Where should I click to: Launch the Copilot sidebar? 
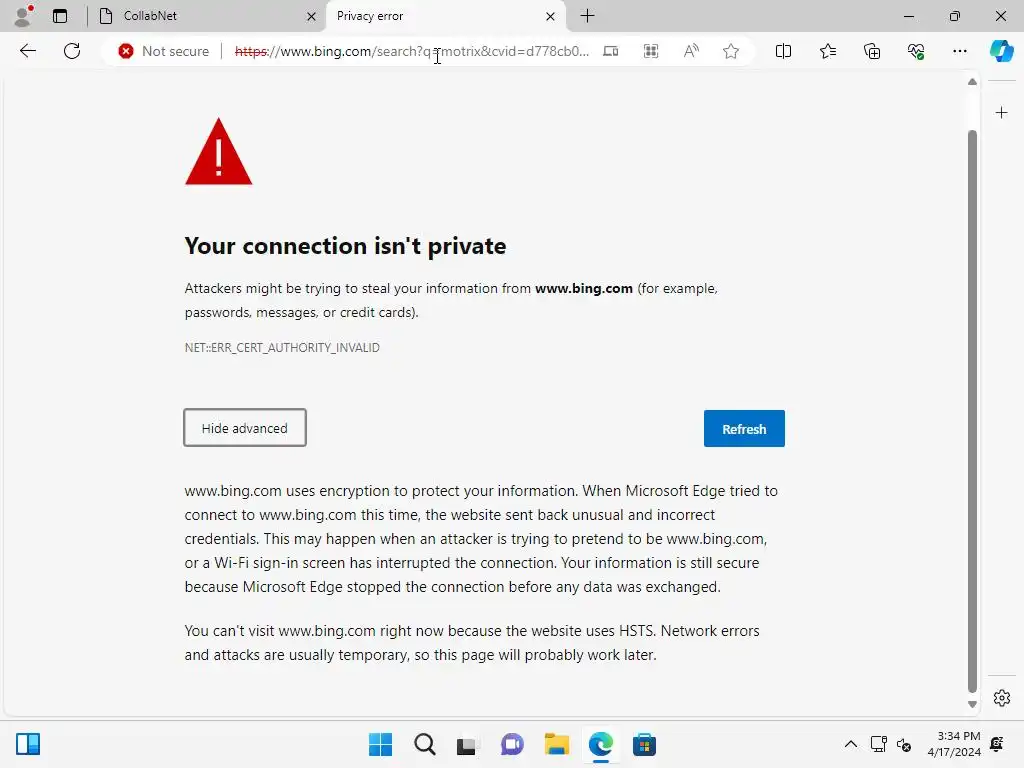click(1001, 51)
